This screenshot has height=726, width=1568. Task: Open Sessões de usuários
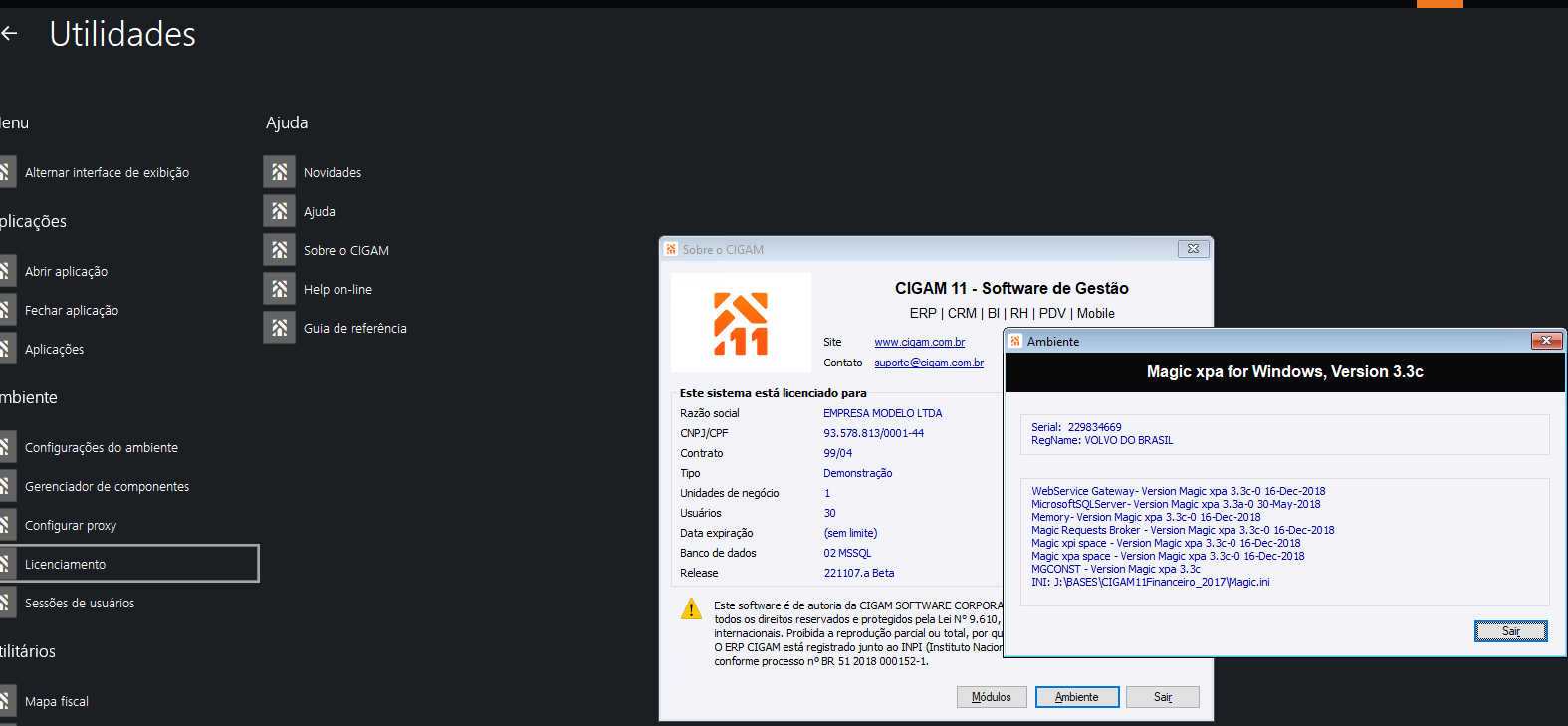pos(80,603)
